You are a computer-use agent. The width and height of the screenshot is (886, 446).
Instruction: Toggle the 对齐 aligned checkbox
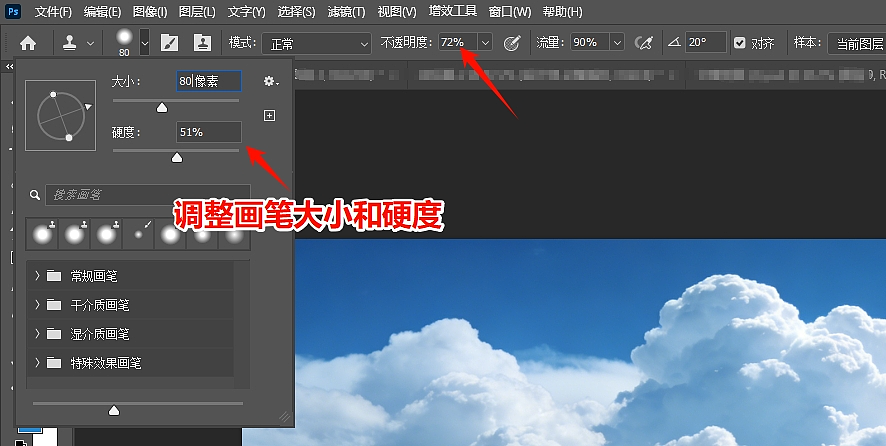(740, 43)
